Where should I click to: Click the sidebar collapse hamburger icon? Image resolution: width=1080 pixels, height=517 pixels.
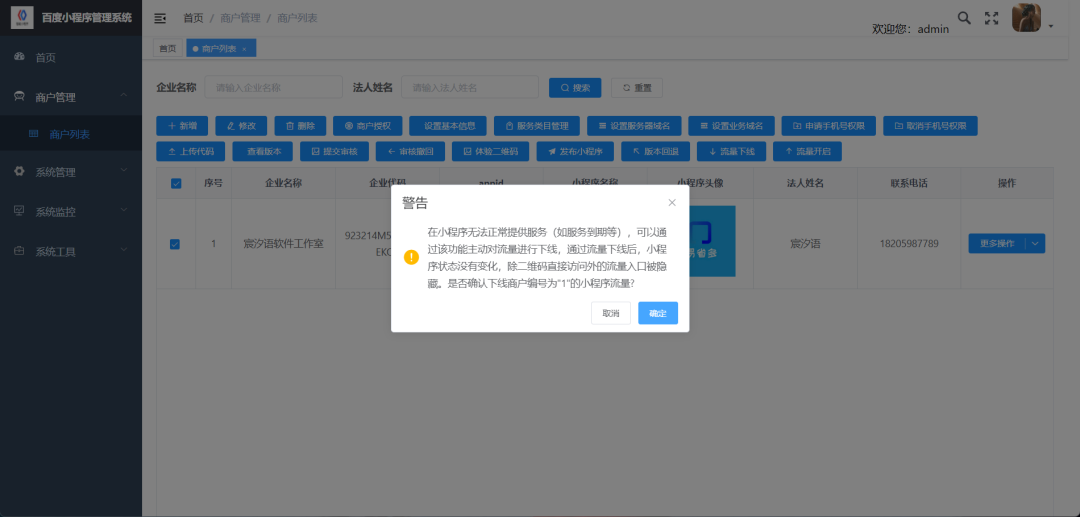[160, 18]
